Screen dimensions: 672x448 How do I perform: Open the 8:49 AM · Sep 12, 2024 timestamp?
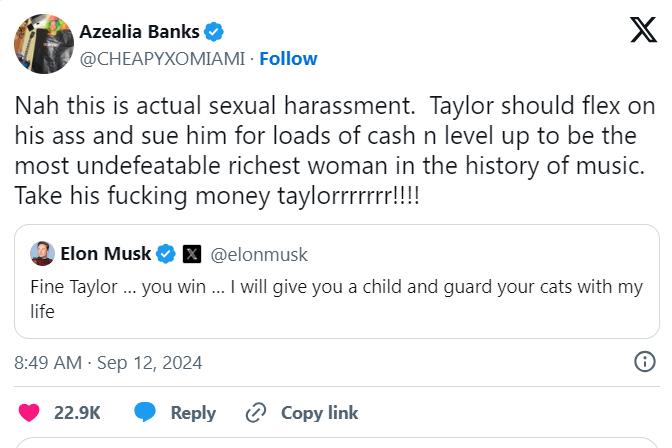(x=108, y=362)
